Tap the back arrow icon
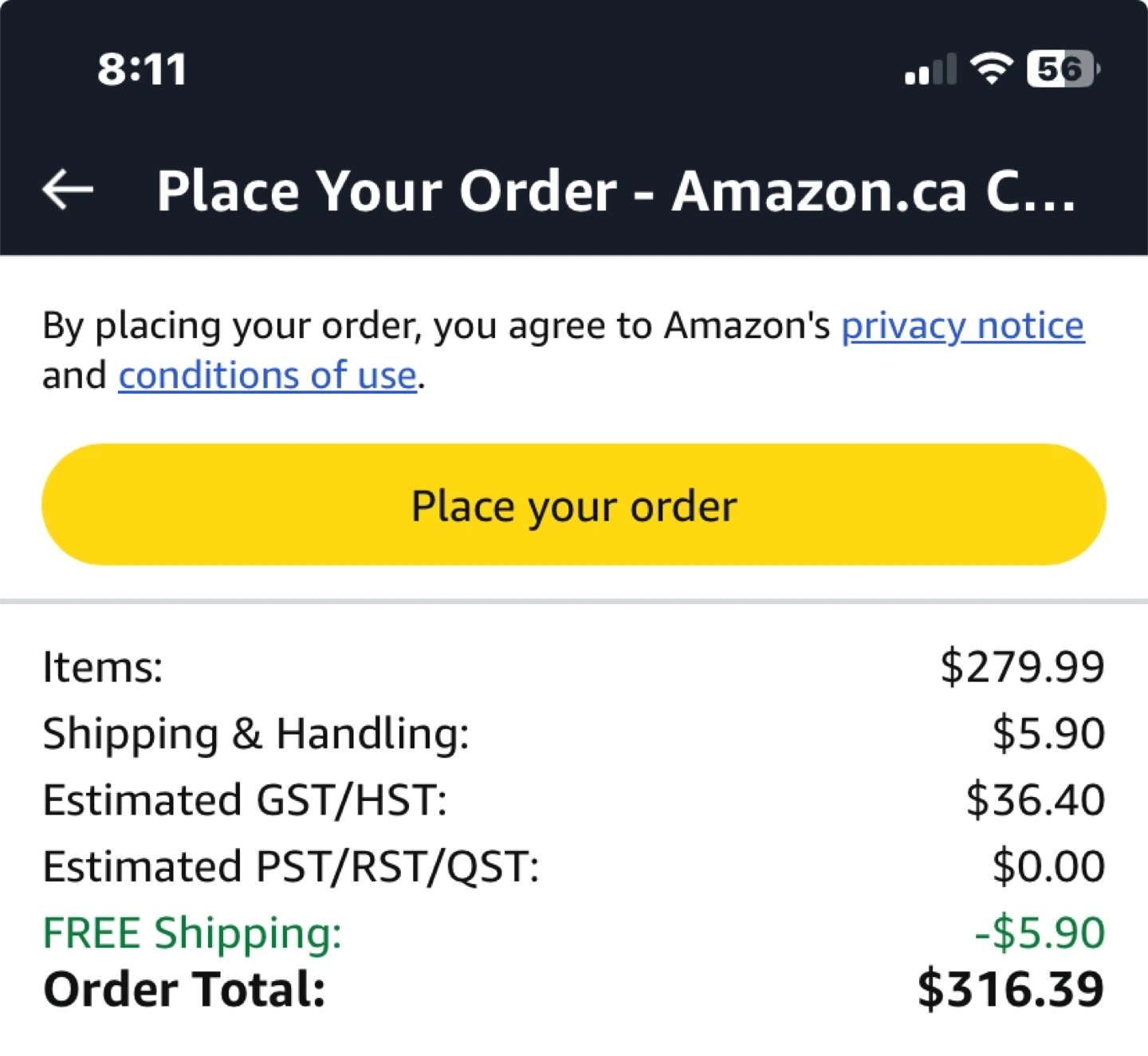The image size is (1148, 1056). [x=68, y=190]
